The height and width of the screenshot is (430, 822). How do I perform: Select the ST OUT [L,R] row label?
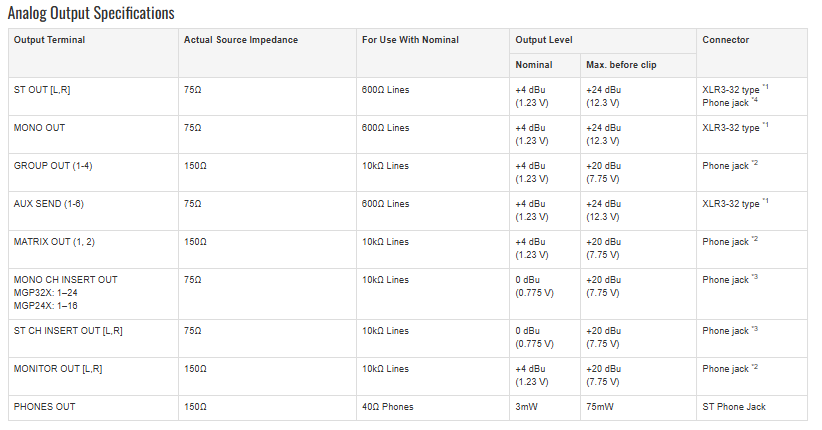coord(42,90)
